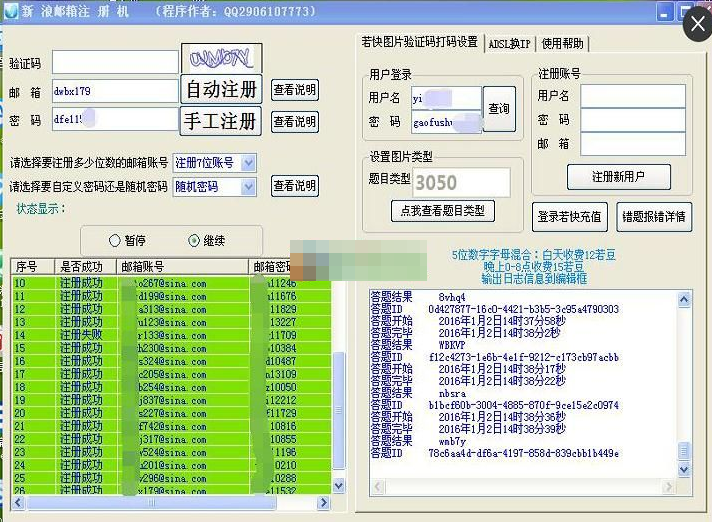Click the answer log's vertical scrollbar
Image resolution: width=712 pixels, height=522 pixels.
[x=684, y=380]
